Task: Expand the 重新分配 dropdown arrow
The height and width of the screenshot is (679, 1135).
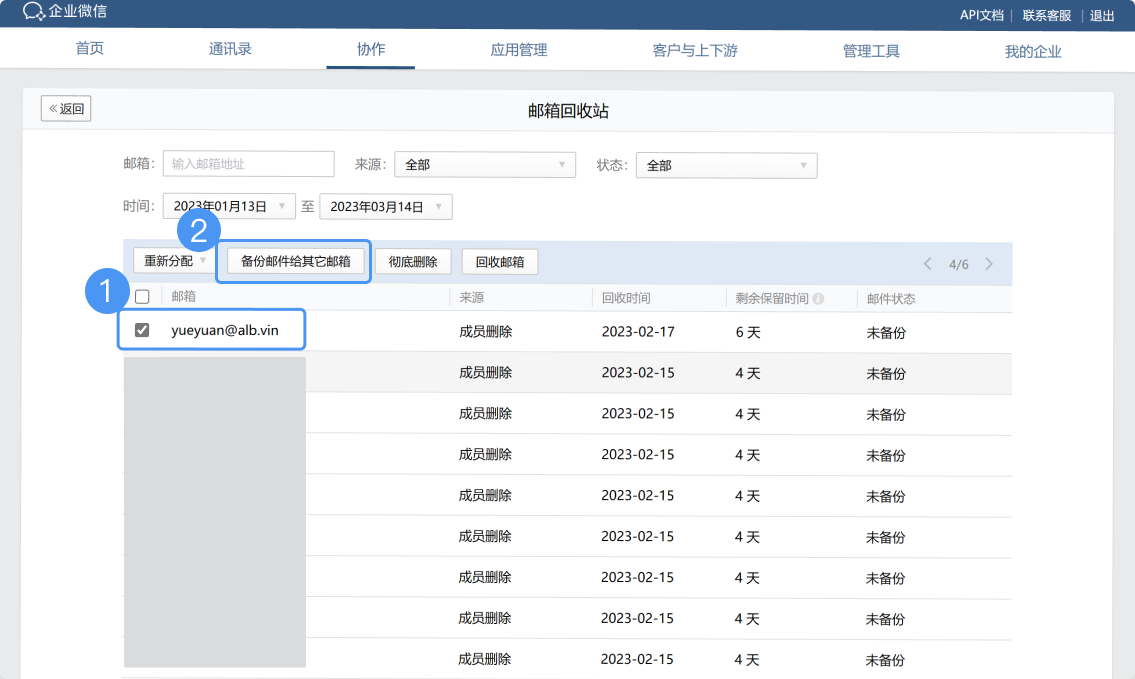Action: [203, 261]
